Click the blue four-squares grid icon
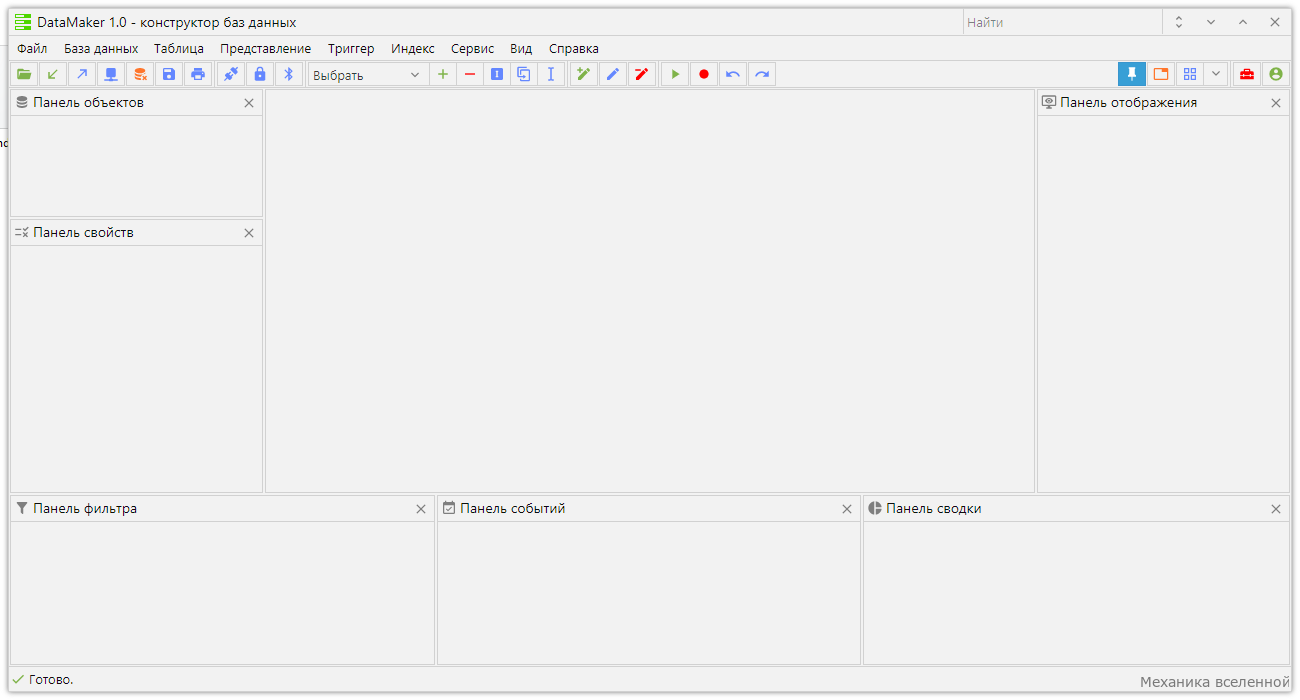The width and height of the screenshot is (1300, 700). coord(1190,74)
